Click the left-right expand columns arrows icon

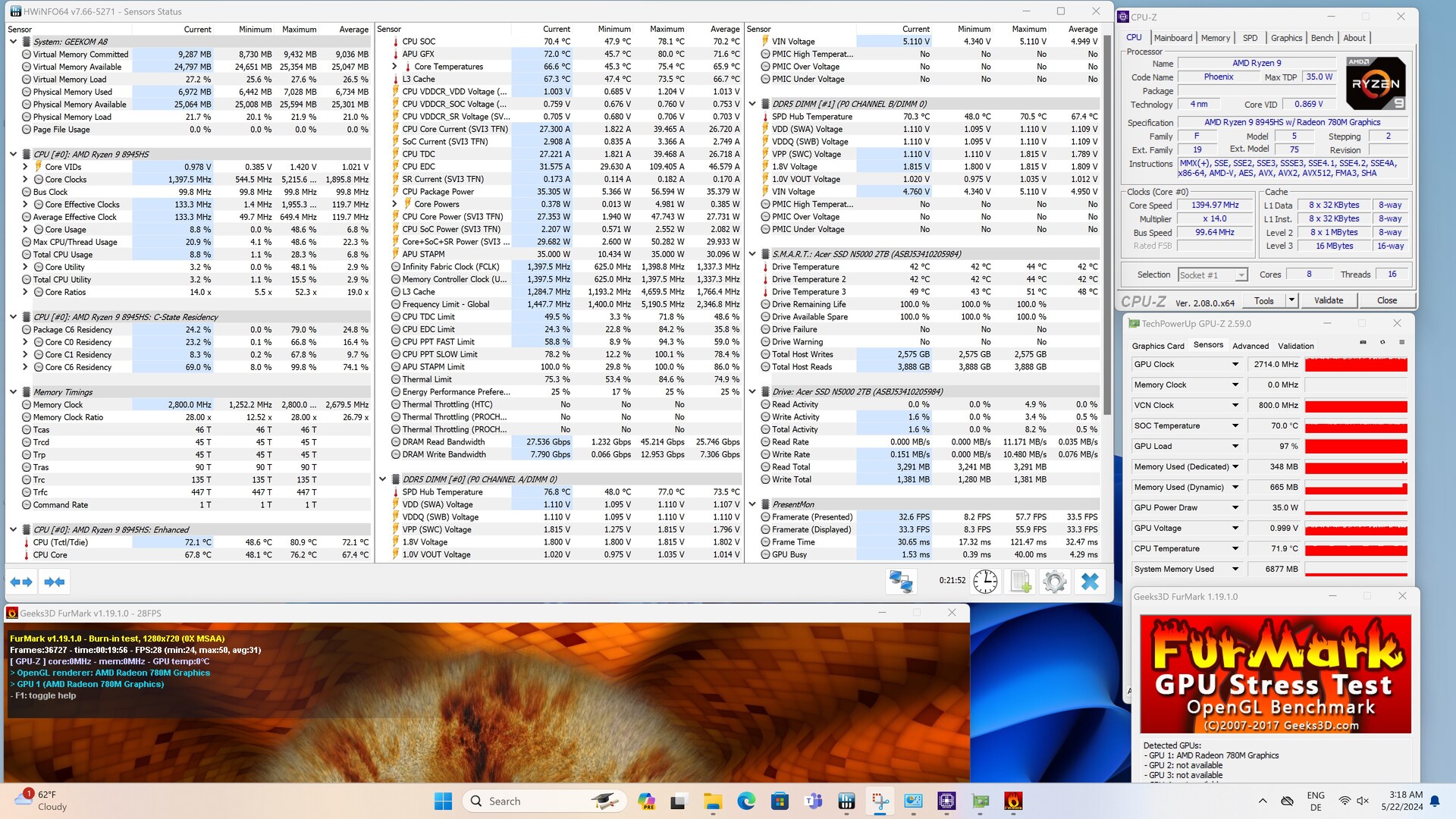pyautogui.click(x=21, y=582)
